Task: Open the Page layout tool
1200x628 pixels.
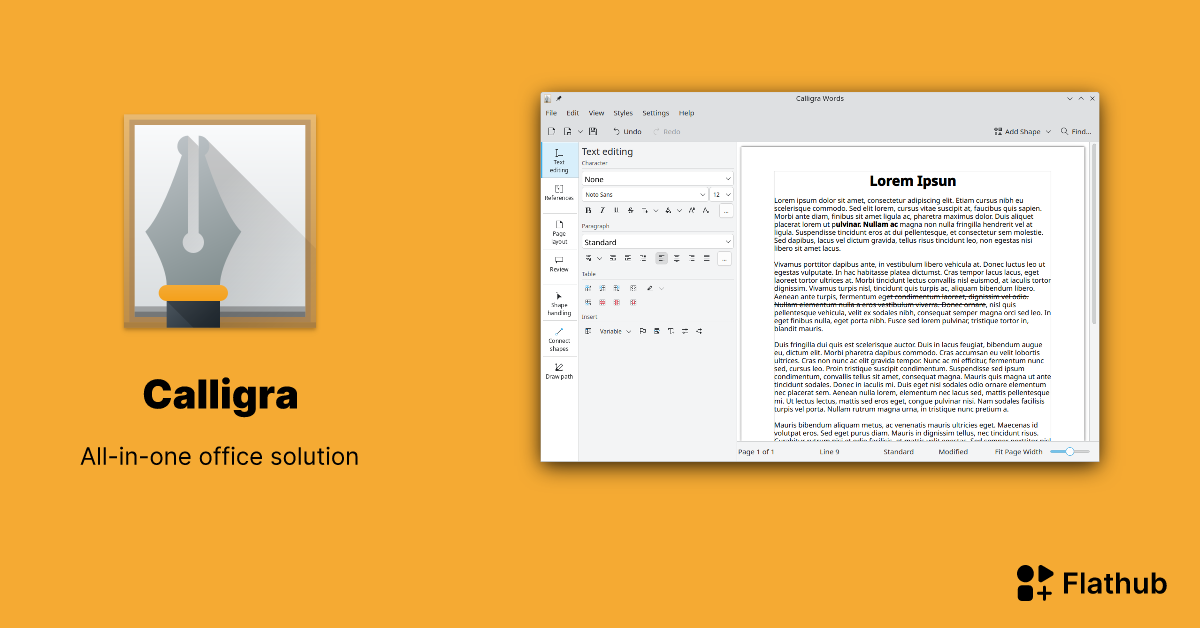Action: tap(559, 231)
